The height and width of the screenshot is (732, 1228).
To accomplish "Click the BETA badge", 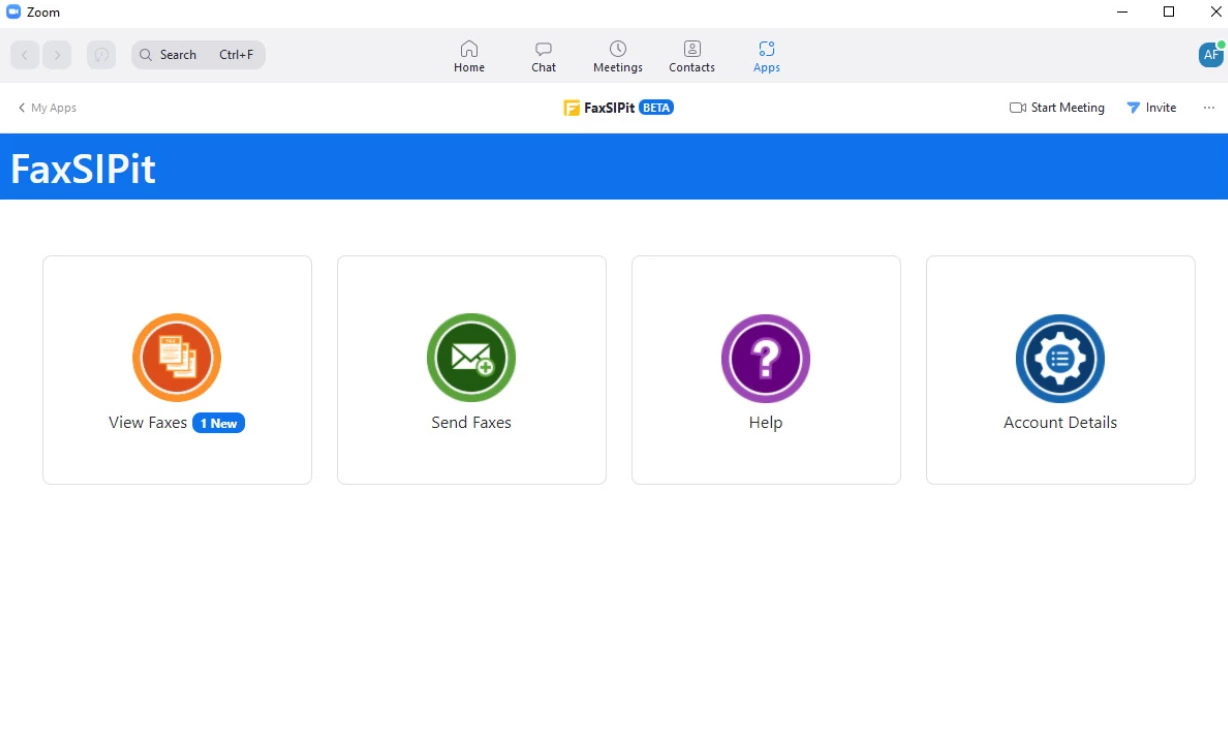I will pos(656,108).
